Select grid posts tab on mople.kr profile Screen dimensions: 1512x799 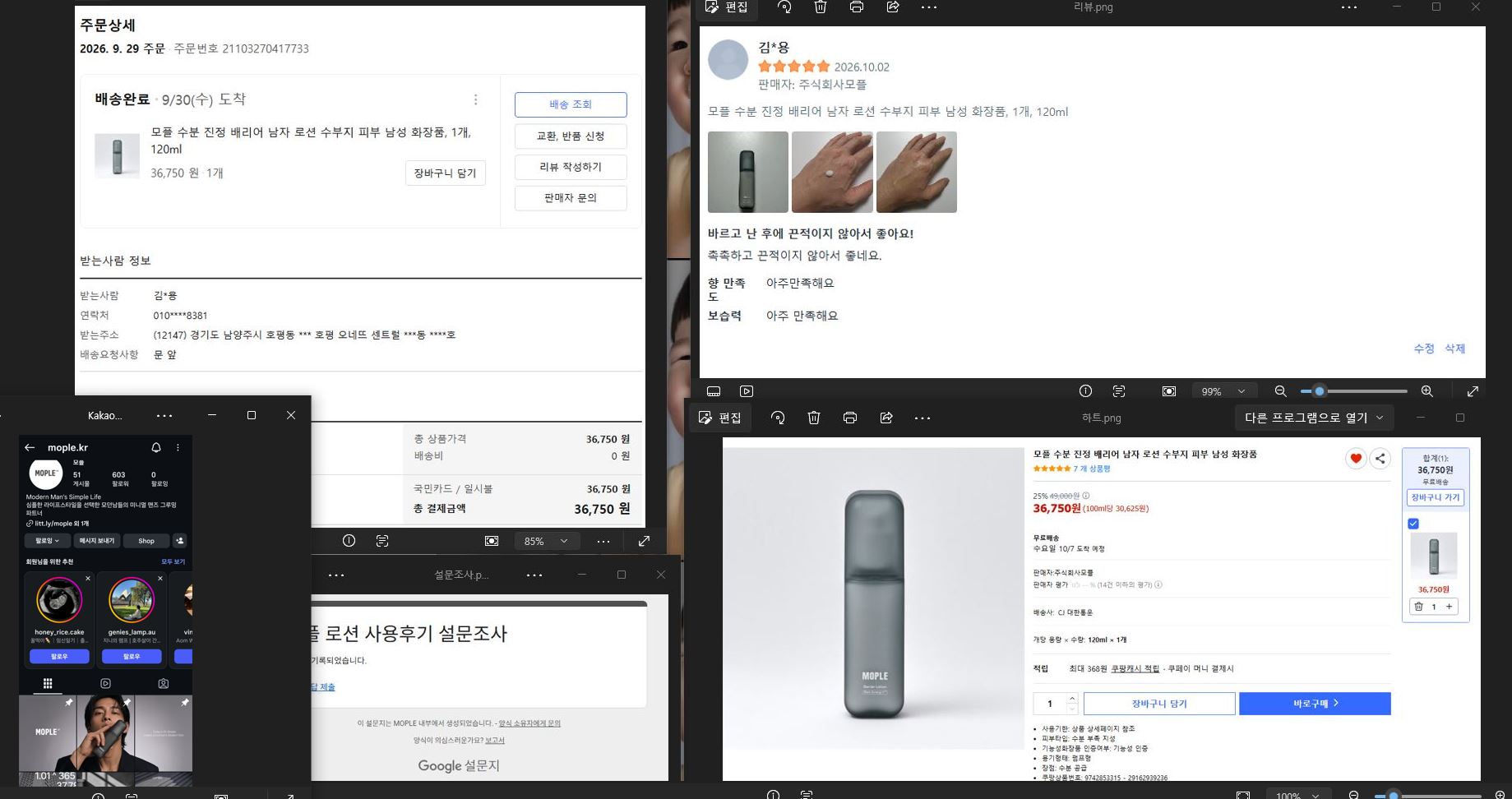tap(48, 683)
